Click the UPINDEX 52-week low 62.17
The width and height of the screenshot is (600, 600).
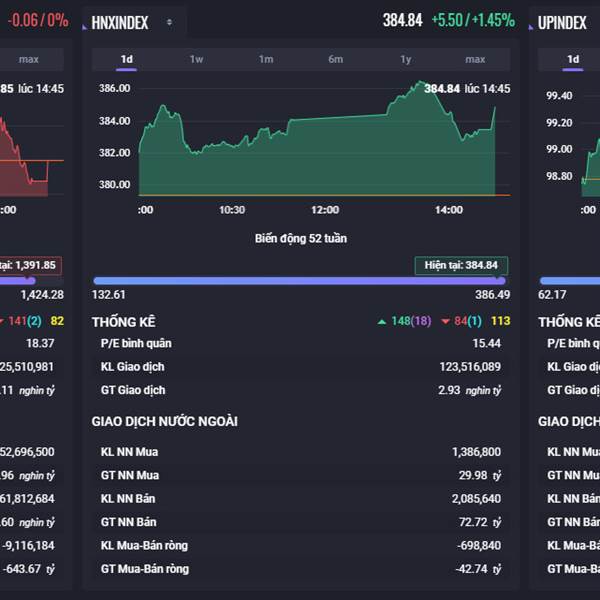[551, 295]
